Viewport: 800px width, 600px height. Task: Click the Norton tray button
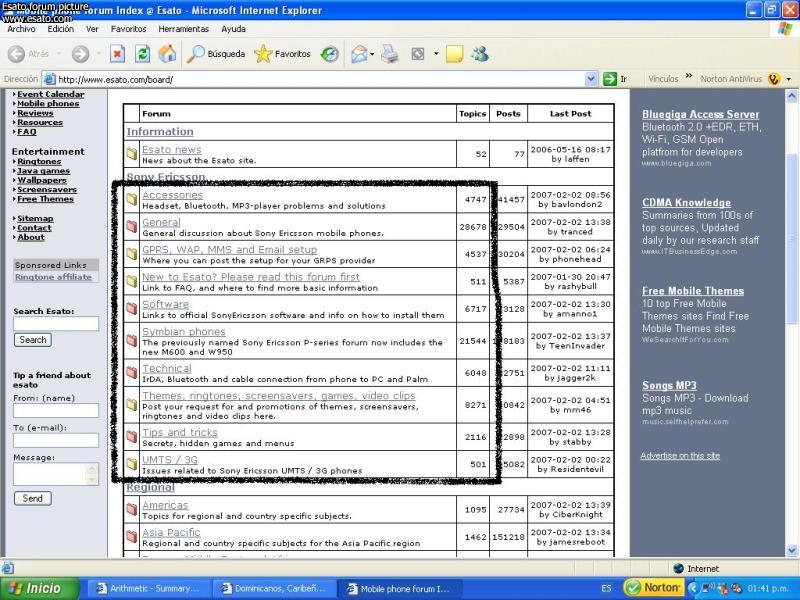pos(653,588)
